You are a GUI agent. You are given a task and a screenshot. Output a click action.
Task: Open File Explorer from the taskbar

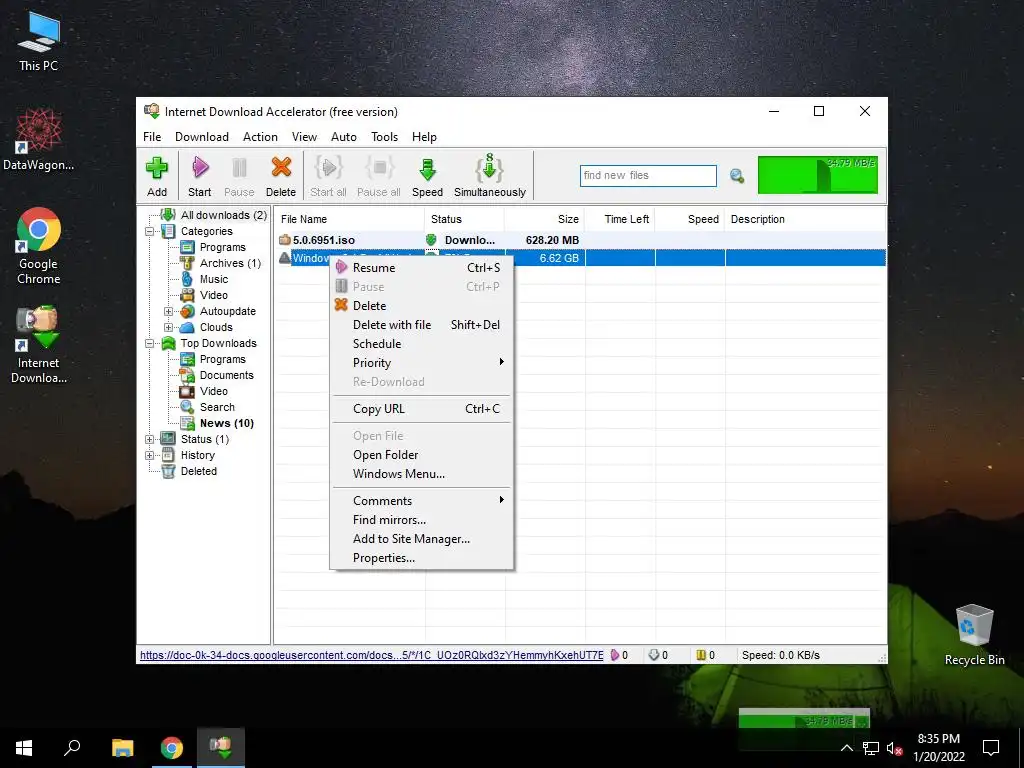coord(122,748)
